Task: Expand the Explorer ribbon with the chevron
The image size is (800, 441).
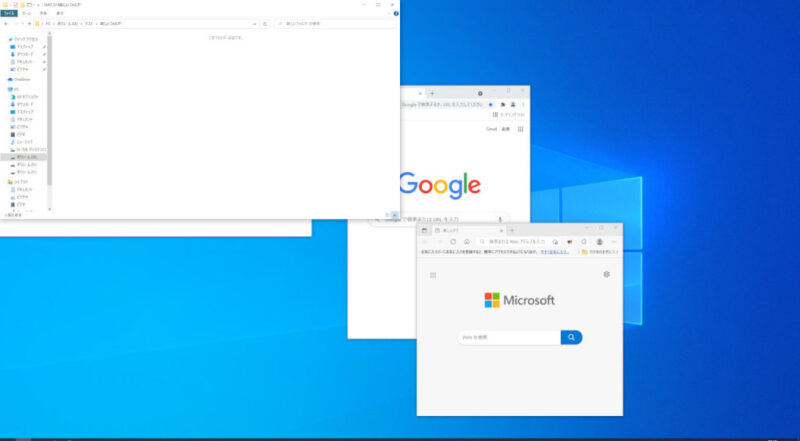Action: [390, 13]
